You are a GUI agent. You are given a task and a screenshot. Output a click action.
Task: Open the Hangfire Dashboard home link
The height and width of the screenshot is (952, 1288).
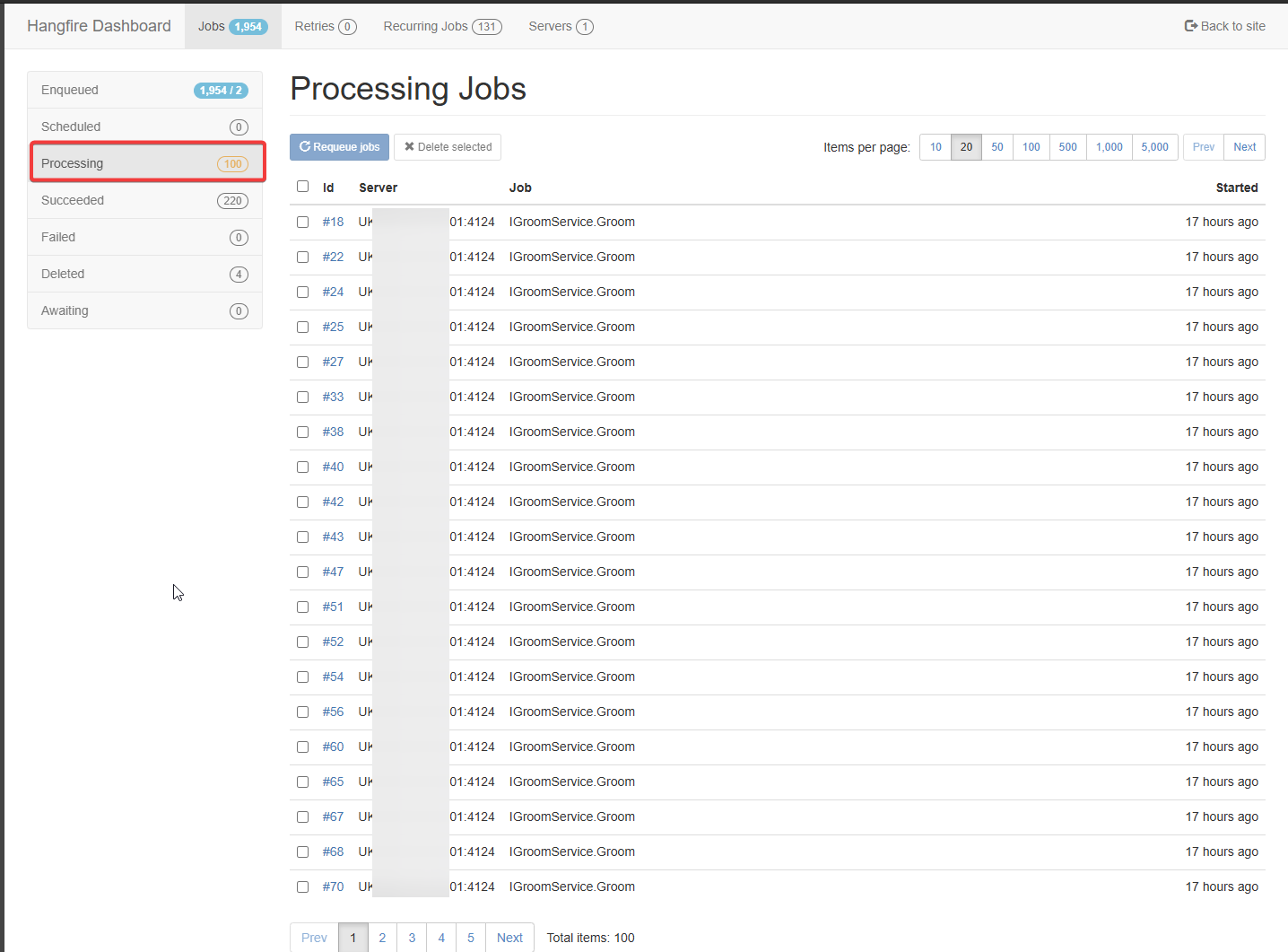coord(99,26)
